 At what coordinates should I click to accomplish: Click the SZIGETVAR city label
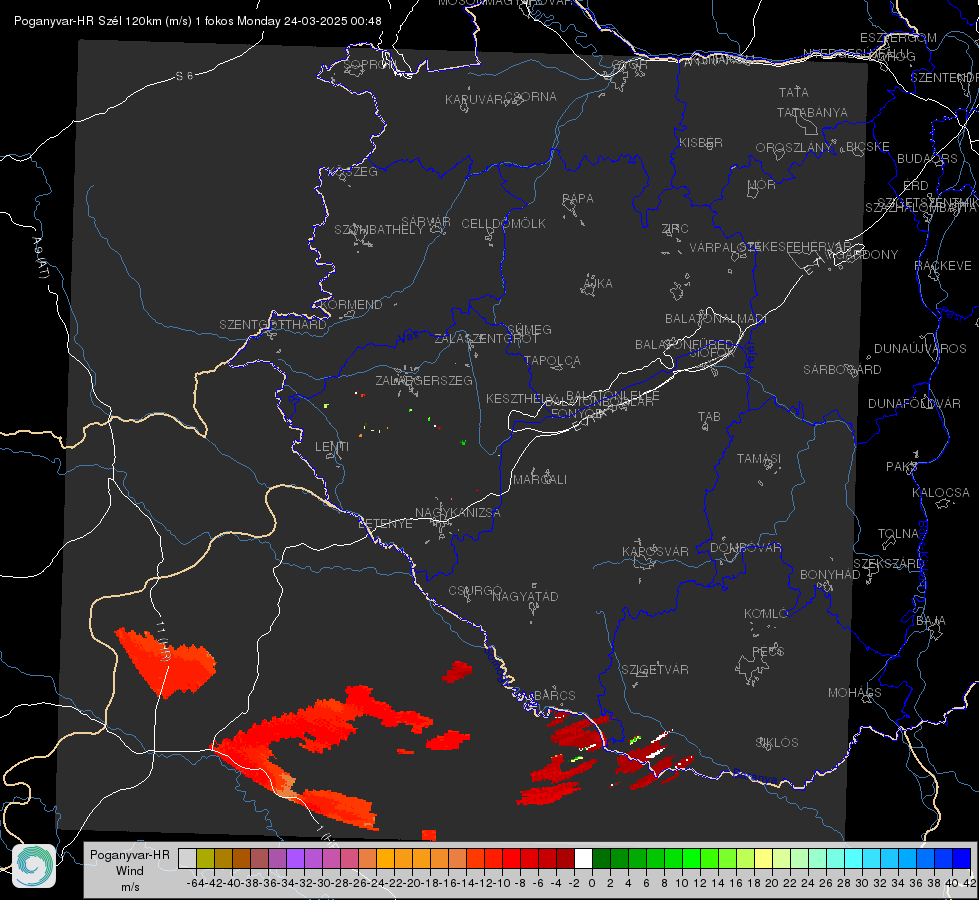(x=655, y=669)
